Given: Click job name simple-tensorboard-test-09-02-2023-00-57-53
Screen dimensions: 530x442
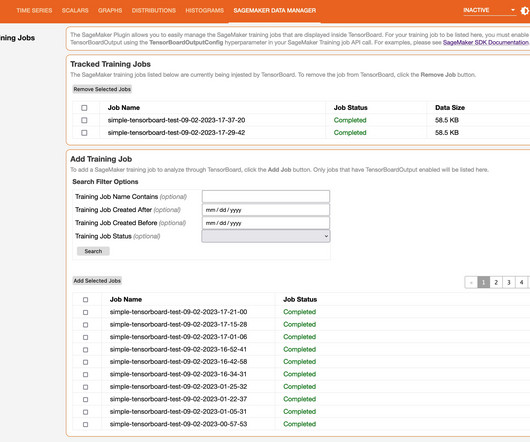Looking at the screenshot, I should pyautogui.click(x=178, y=424).
